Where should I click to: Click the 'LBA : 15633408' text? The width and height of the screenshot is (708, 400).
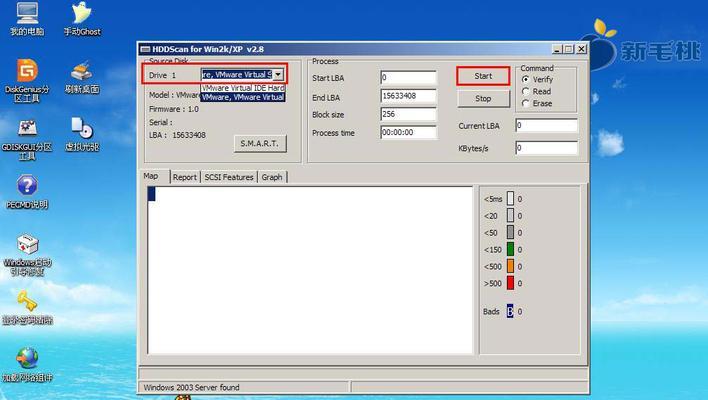coord(177,135)
